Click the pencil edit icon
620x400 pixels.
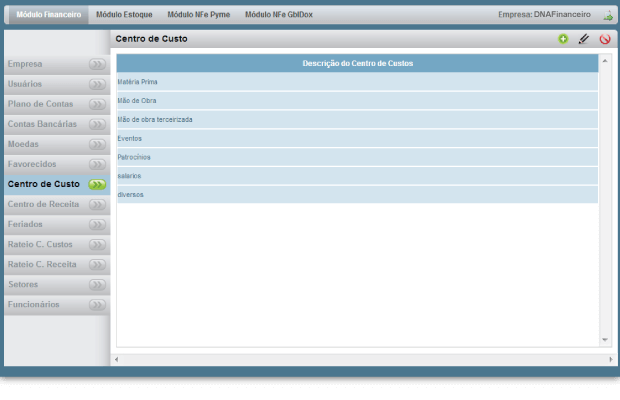pyautogui.click(x=584, y=39)
